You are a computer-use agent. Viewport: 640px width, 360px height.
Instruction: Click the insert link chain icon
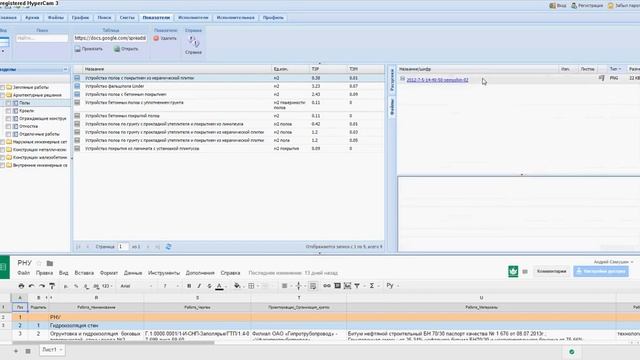coord(327,286)
